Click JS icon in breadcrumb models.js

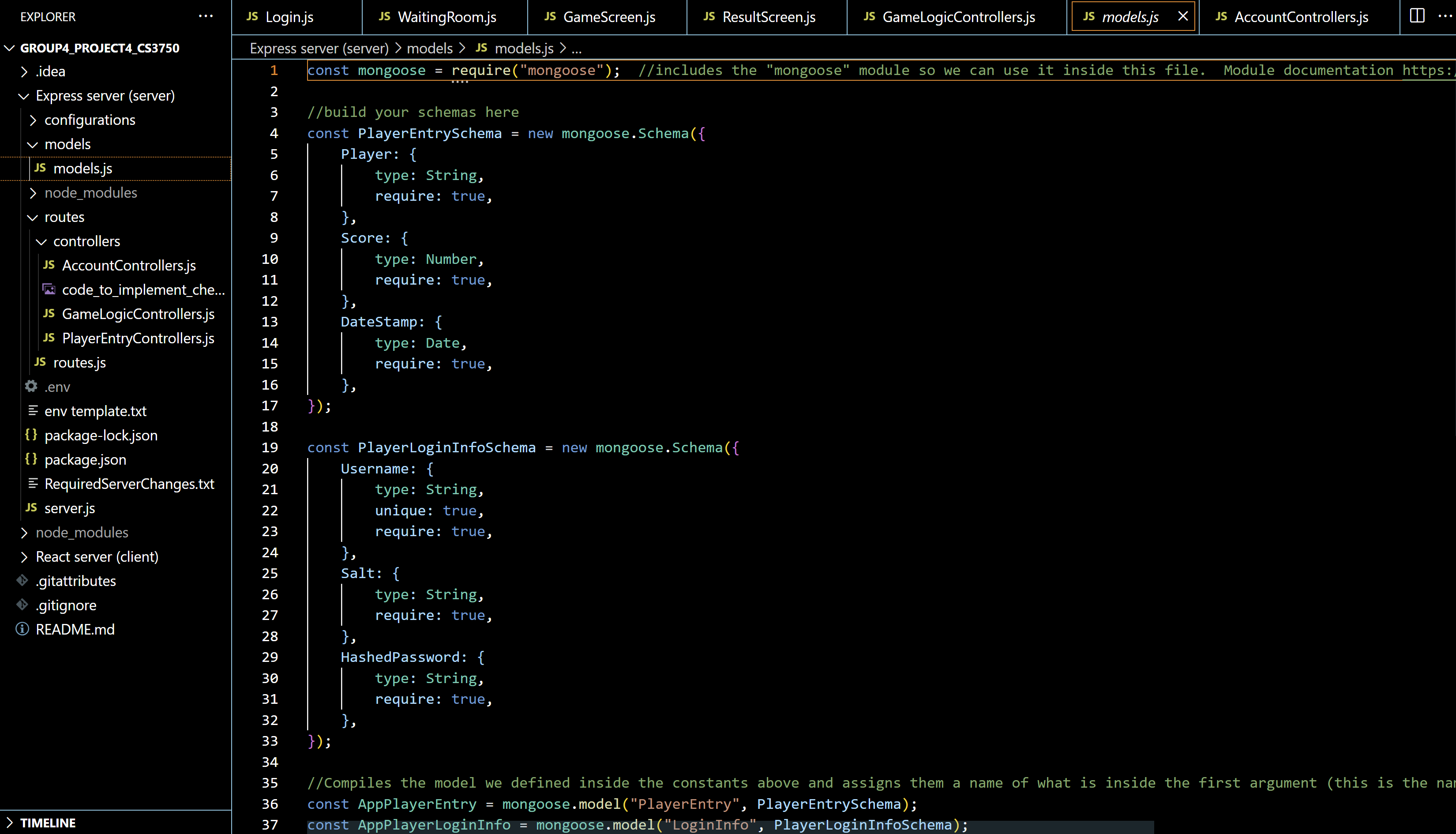481,48
